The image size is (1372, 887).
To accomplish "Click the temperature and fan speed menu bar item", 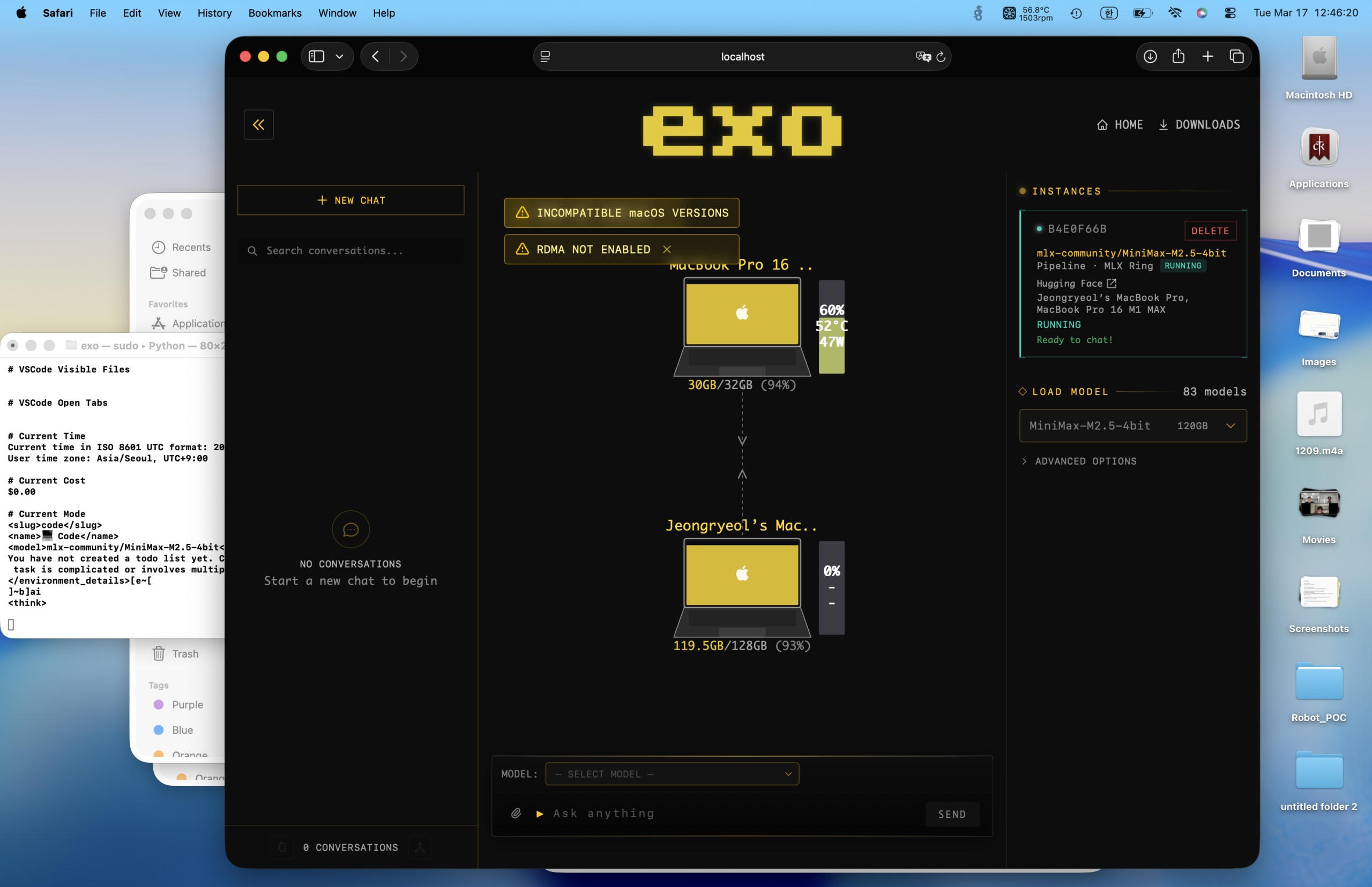I will pyautogui.click(x=1027, y=13).
